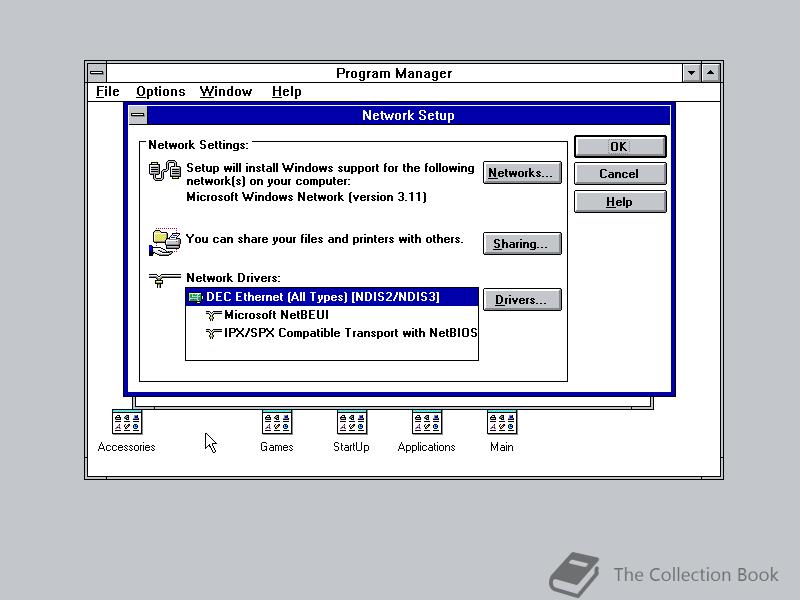
Task: Maximize the Program Manager window
Action: [x=711, y=73]
